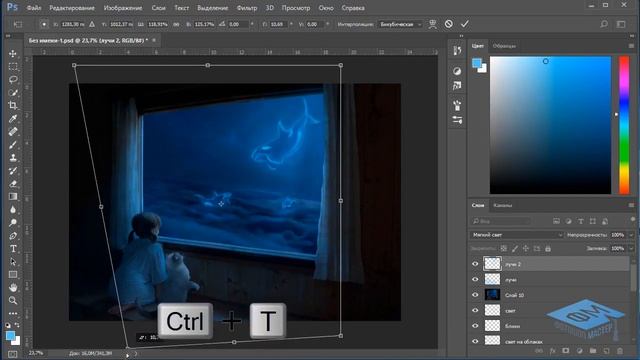Click the vertical hue spectrum slider

point(624,125)
